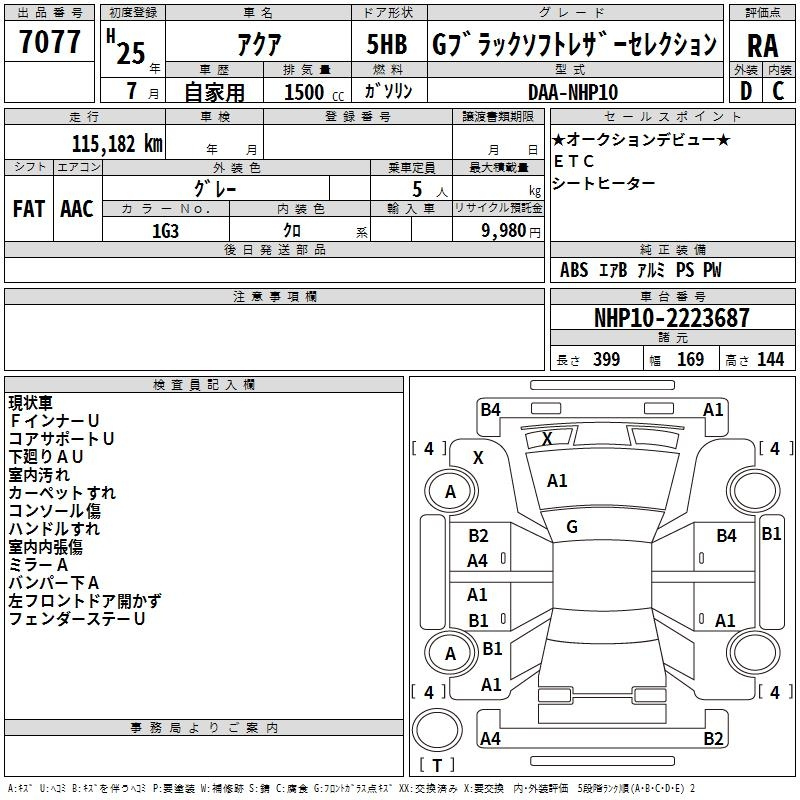Screen dimensions: 800x800
Task: Click the 検査員記入欄 section header
Action: [x=204, y=385]
